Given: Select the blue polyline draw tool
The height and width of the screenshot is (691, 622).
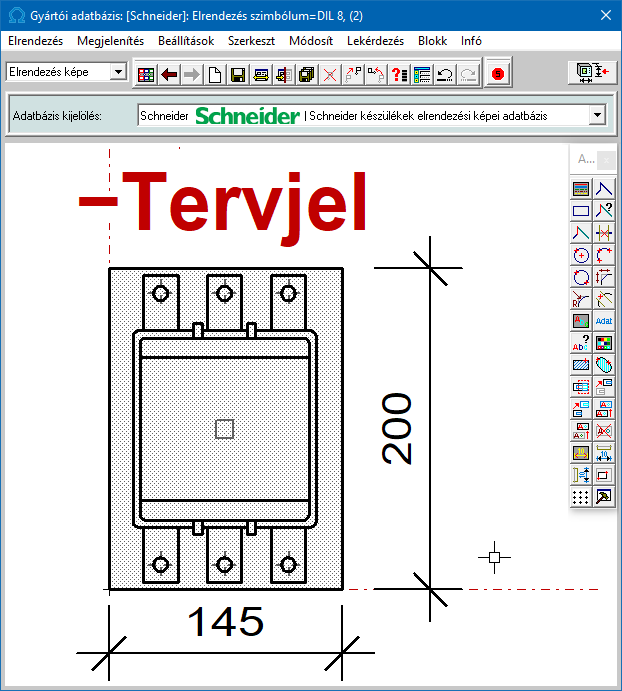Looking at the screenshot, I should 604,189.
